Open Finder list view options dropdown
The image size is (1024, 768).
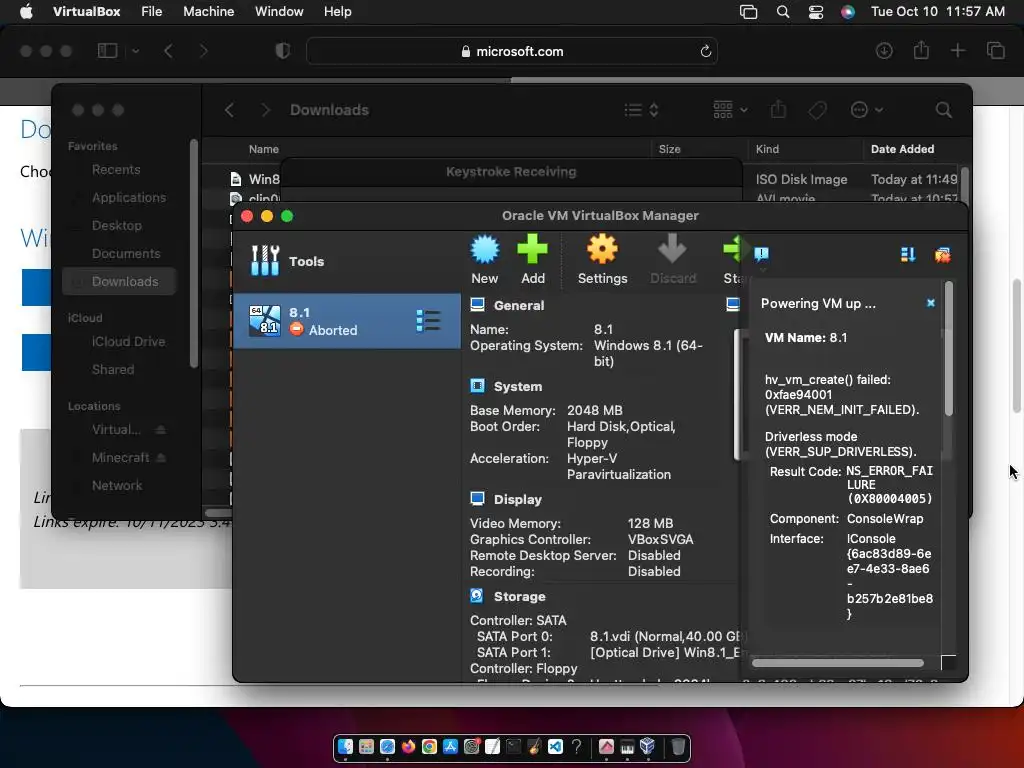tap(641, 110)
